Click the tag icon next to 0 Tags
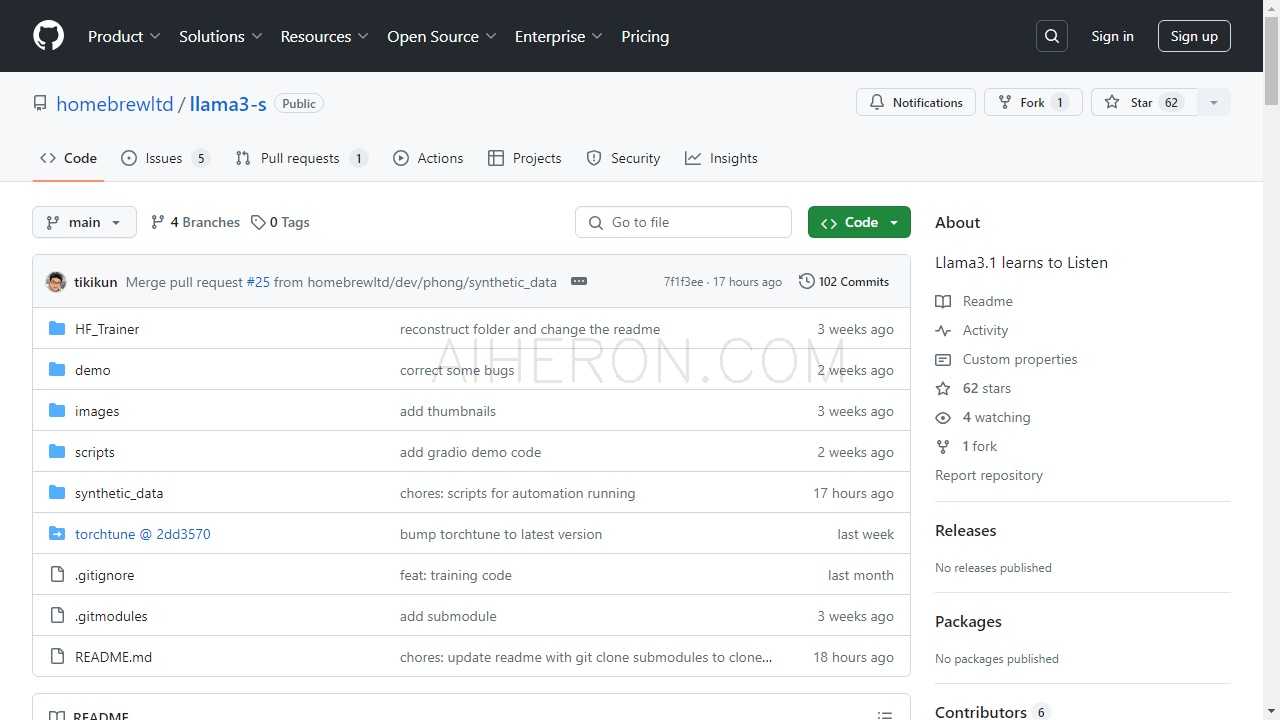This screenshot has height=720, width=1280. (258, 222)
